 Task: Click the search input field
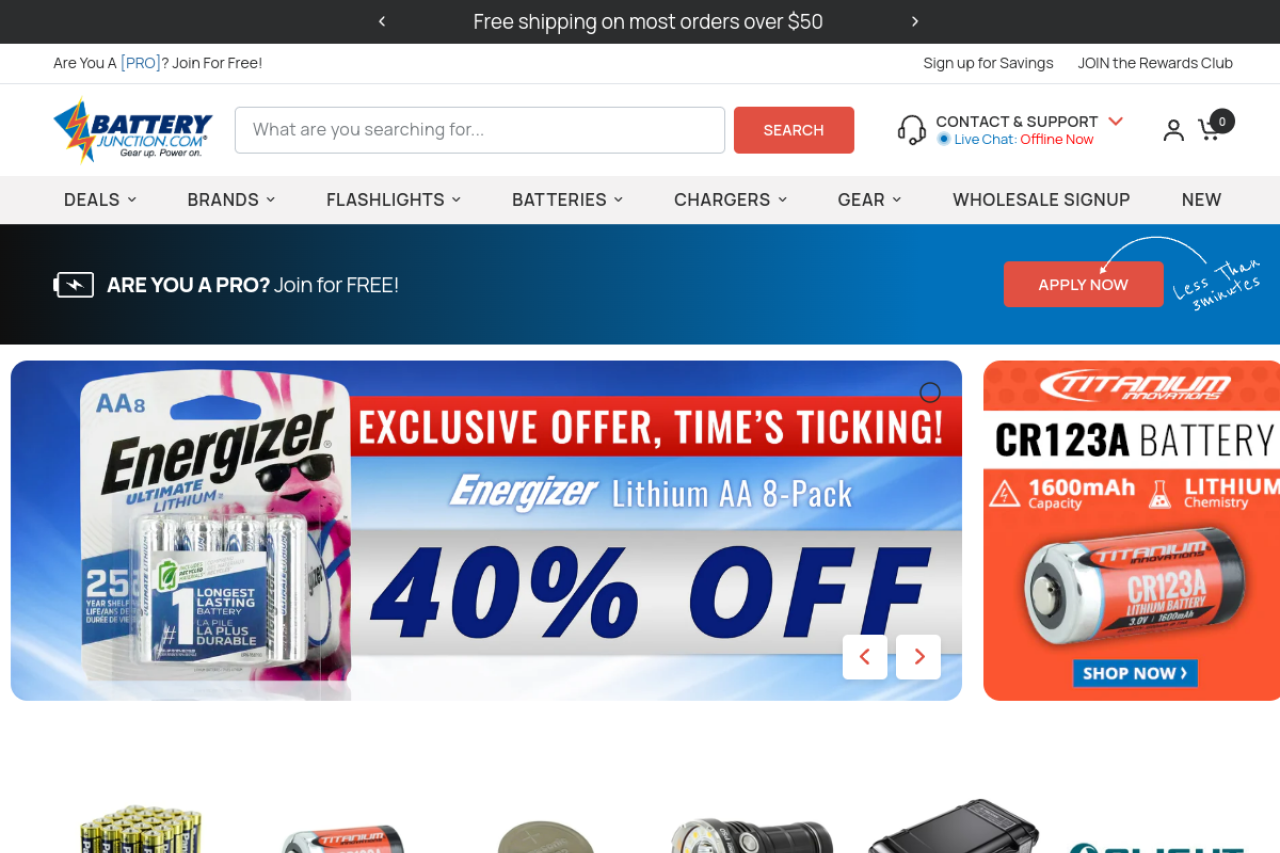[x=480, y=130]
